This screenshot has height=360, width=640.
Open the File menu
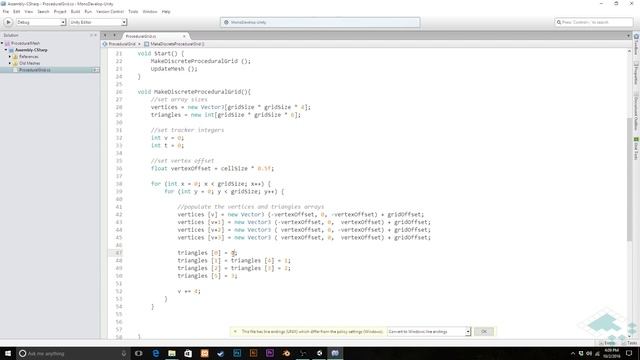coord(6,11)
